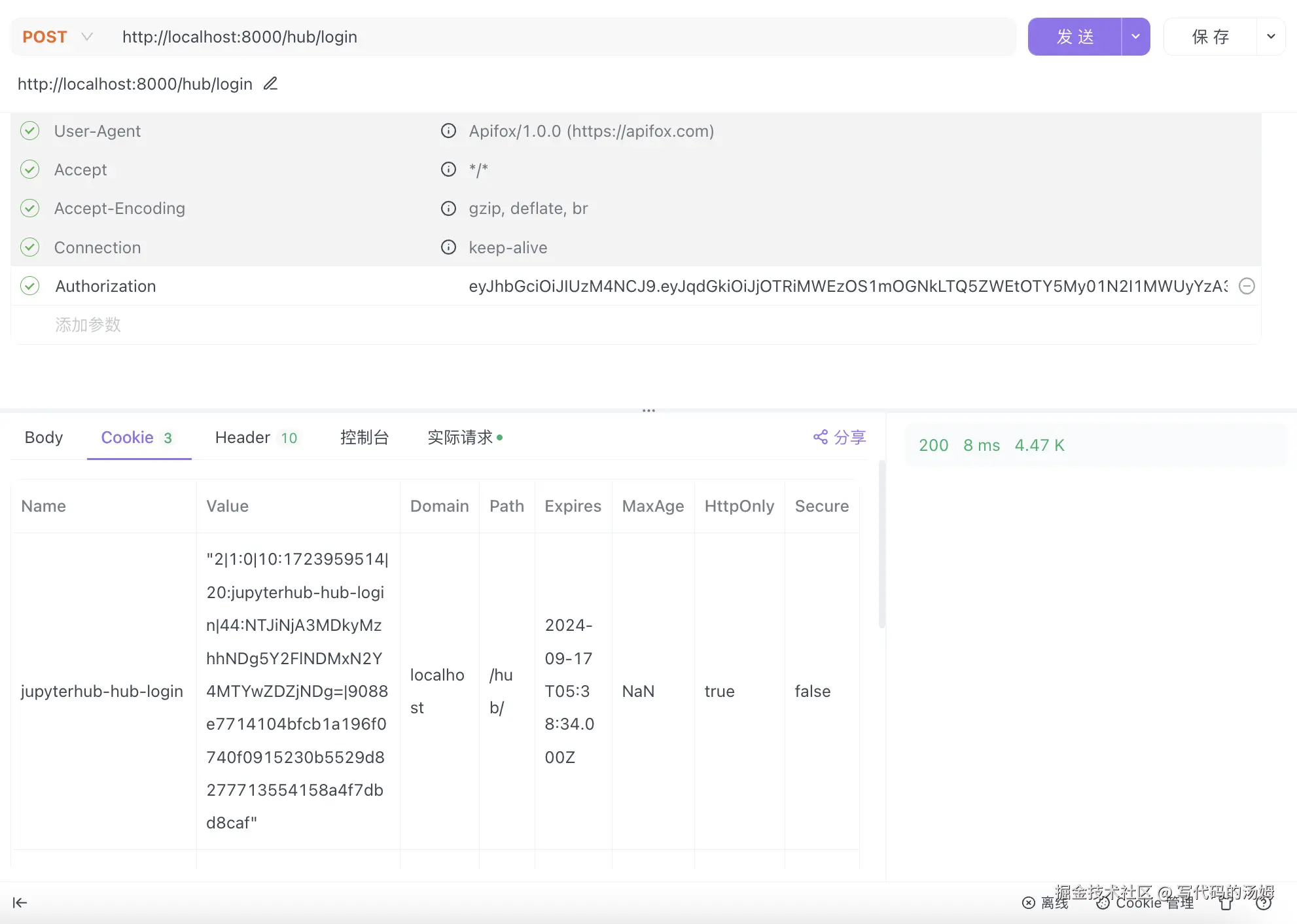Image resolution: width=1297 pixels, height=924 pixels.
Task: Expand the collapsed left sidebar
Action: point(20,902)
